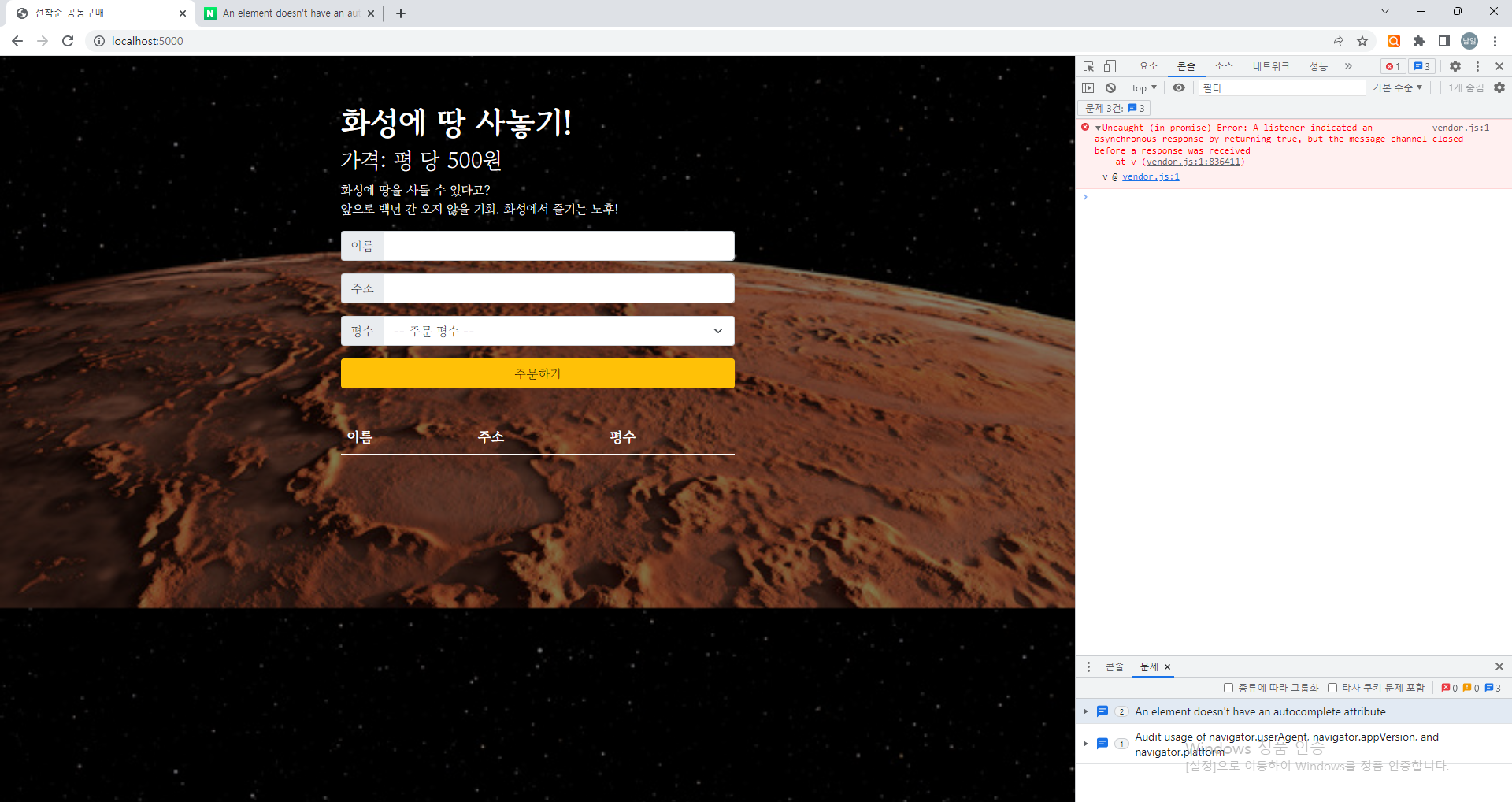
Task: Open DevTools customize three-dot menu
Action: click(1477, 66)
